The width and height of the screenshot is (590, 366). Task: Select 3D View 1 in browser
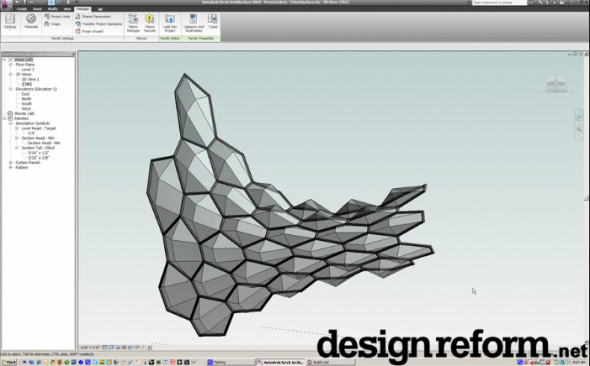30,79
